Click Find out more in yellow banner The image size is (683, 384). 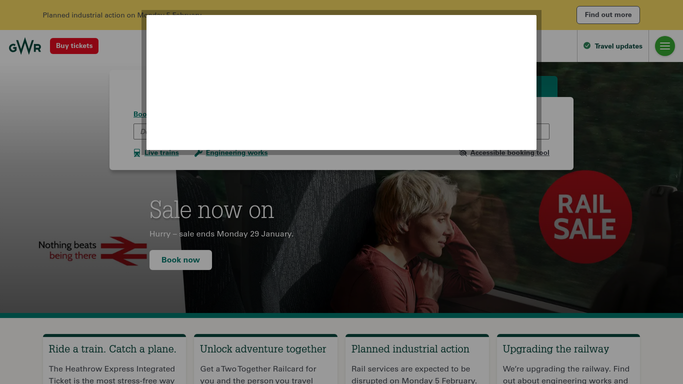click(608, 15)
